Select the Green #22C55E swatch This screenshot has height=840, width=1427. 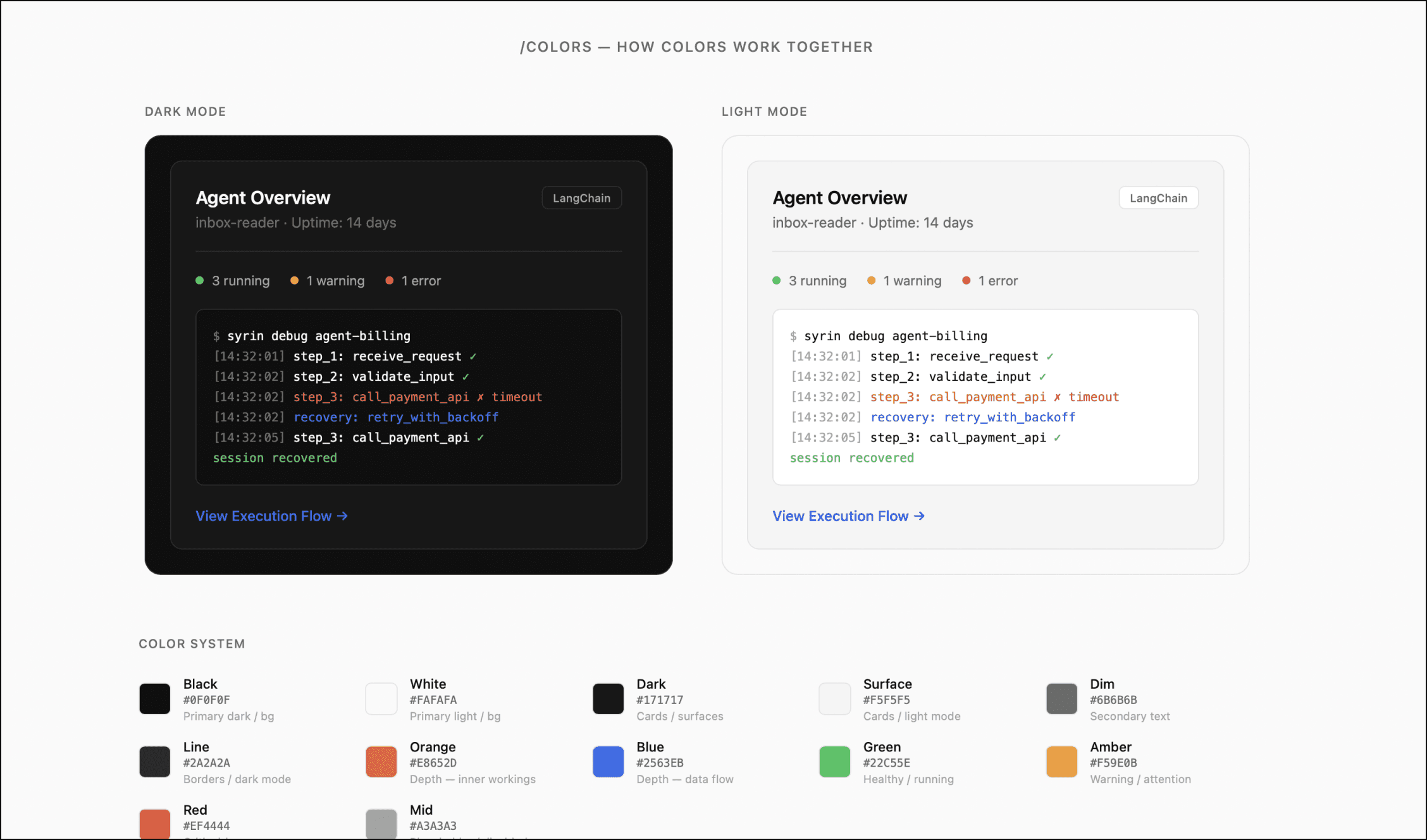(835, 762)
